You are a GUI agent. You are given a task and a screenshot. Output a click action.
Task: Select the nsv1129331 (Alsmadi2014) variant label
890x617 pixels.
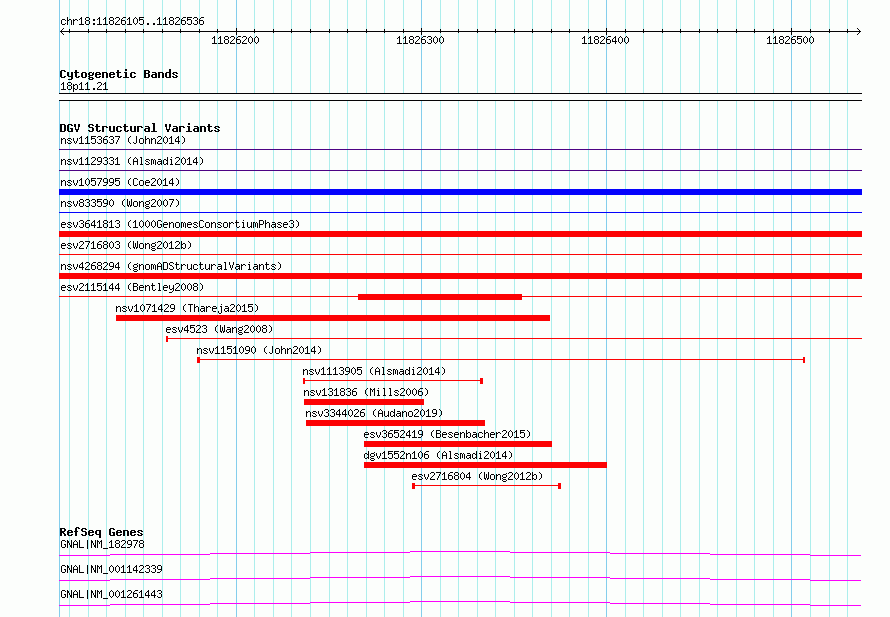132,161
